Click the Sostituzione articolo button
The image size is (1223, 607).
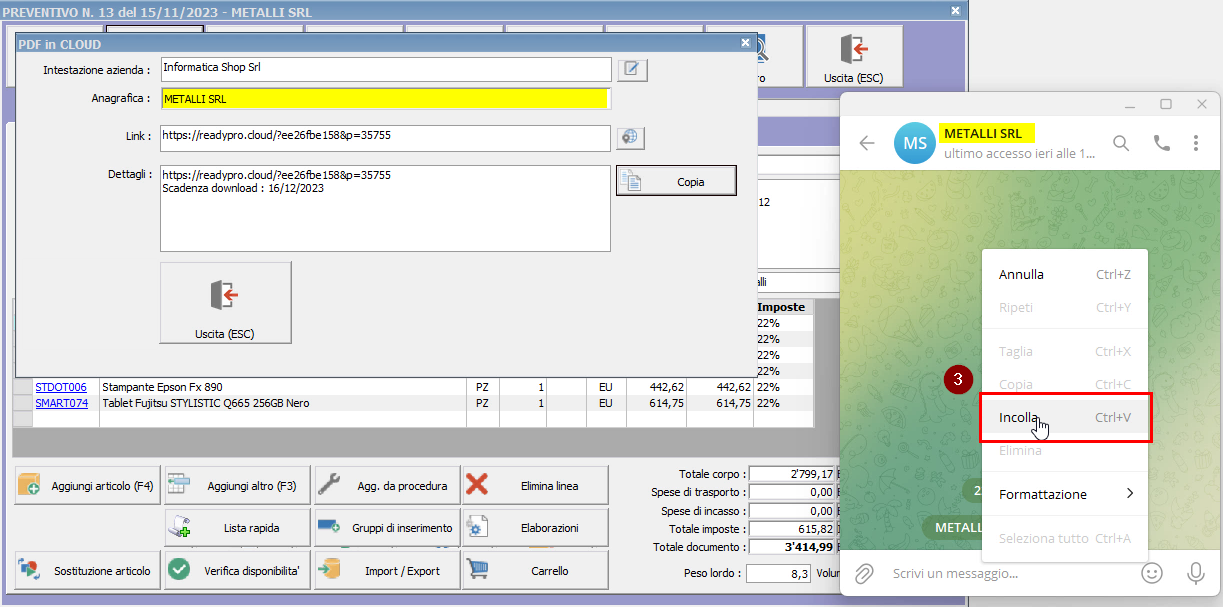[x=88, y=570]
